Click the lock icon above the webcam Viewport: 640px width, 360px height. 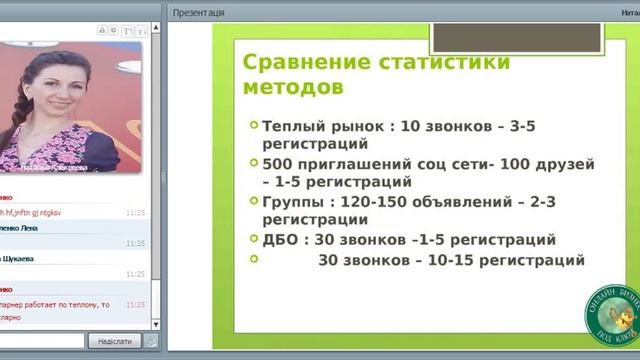(x=102, y=30)
